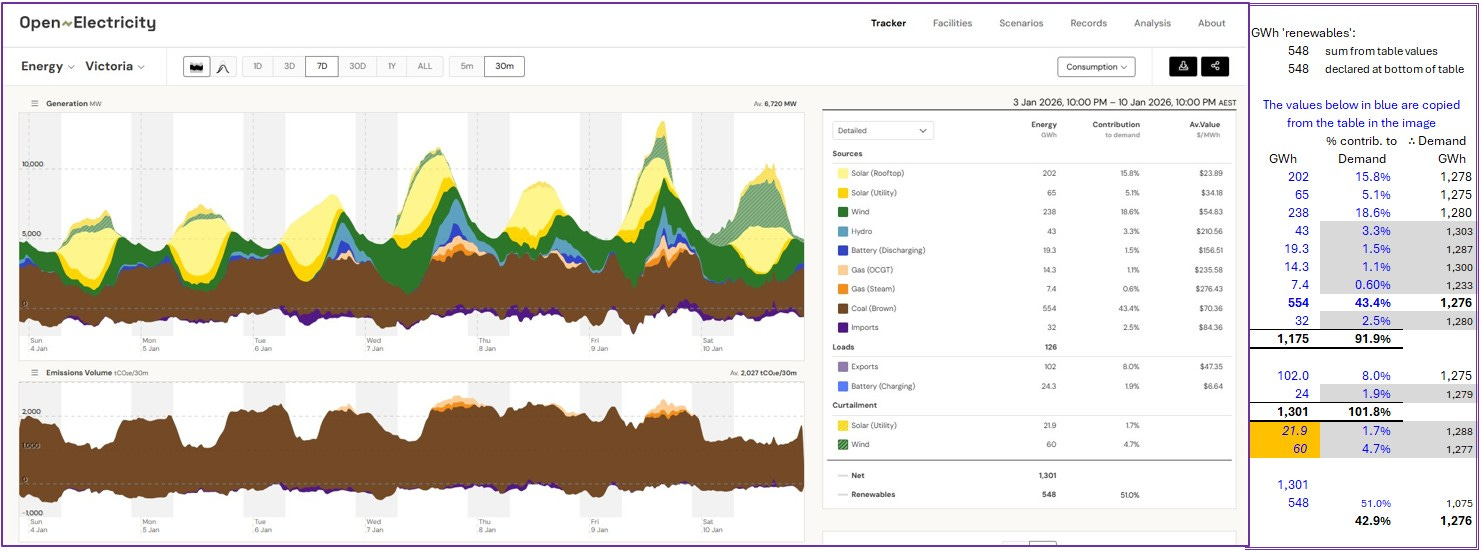
Task: Click the Sources section heading
Action: coord(847,154)
